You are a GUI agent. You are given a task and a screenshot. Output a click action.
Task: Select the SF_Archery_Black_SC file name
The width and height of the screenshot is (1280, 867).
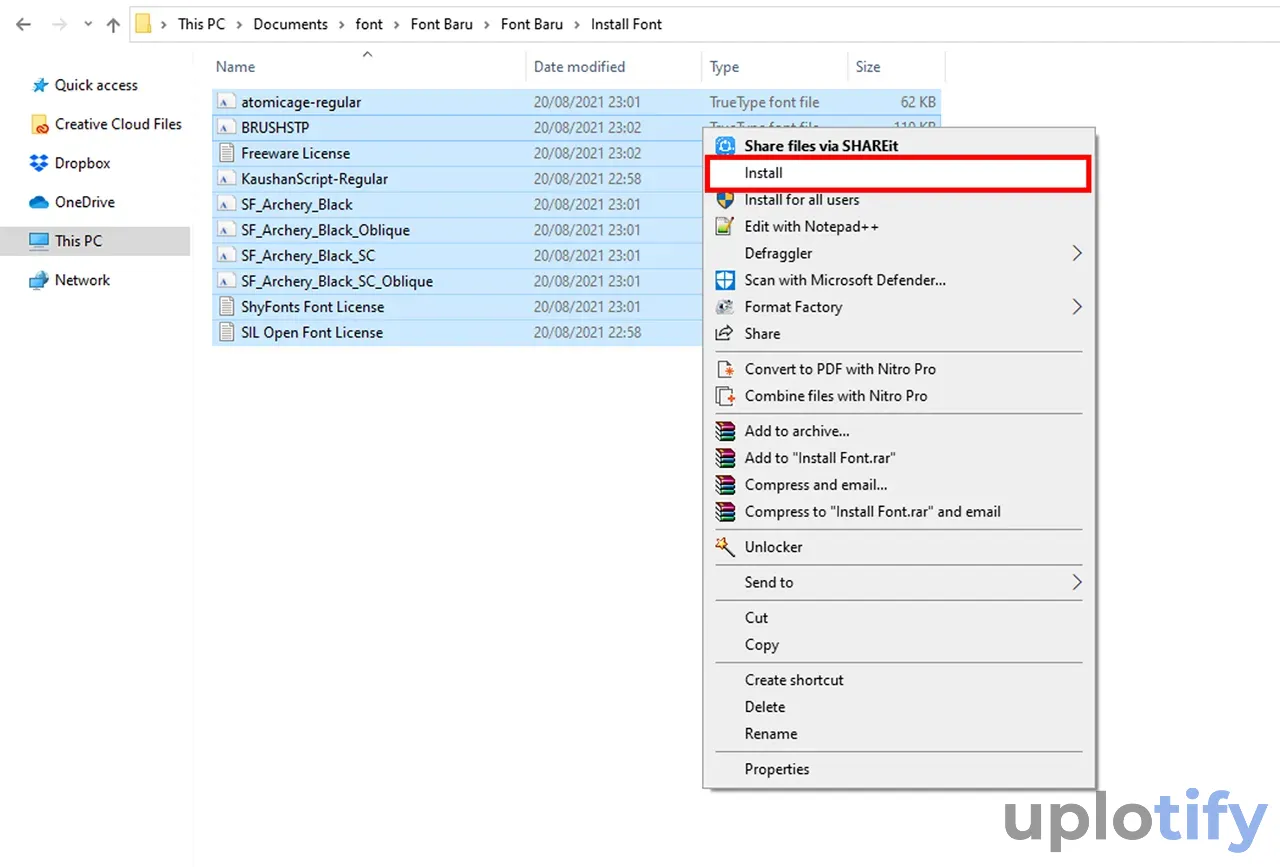coord(308,256)
